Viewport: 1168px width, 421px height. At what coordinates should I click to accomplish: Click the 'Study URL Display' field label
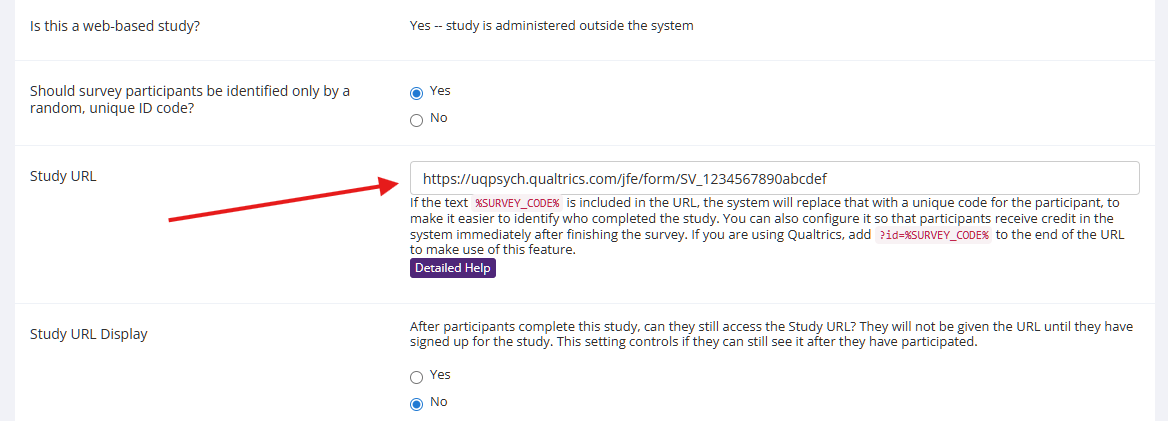click(89, 334)
